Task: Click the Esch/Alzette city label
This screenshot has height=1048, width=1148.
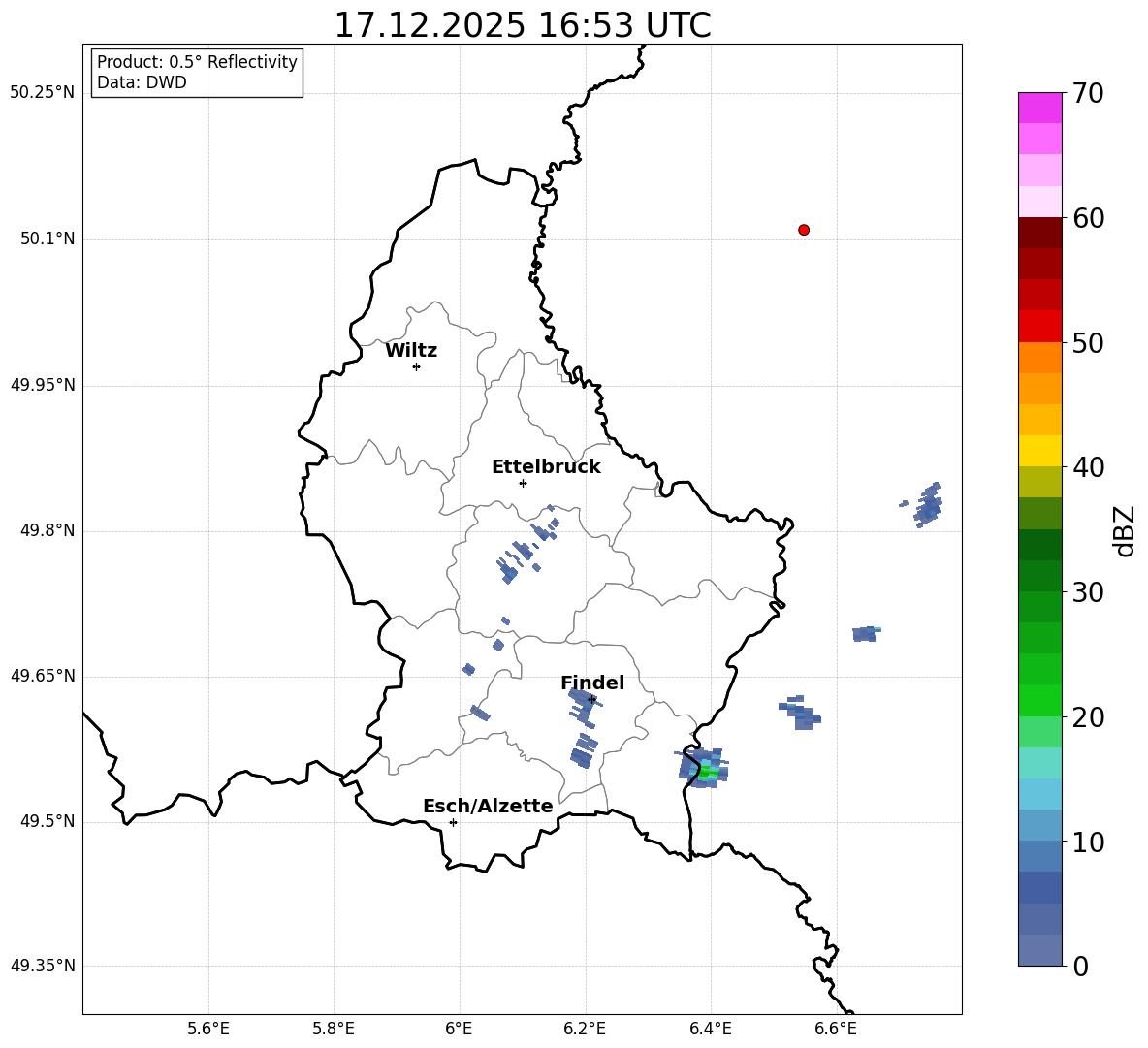Action: [x=488, y=807]
